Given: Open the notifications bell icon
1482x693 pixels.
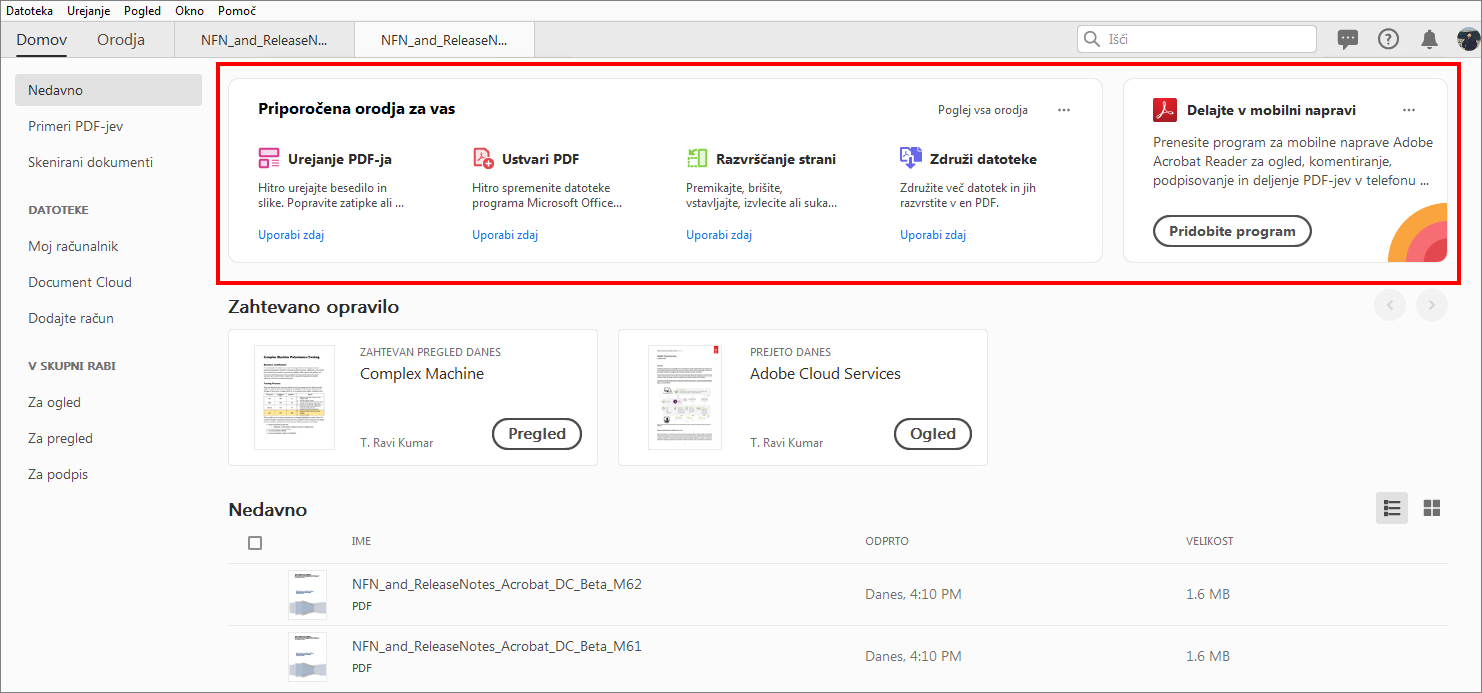Looking at the screenshot, I should coord(1429,39).
